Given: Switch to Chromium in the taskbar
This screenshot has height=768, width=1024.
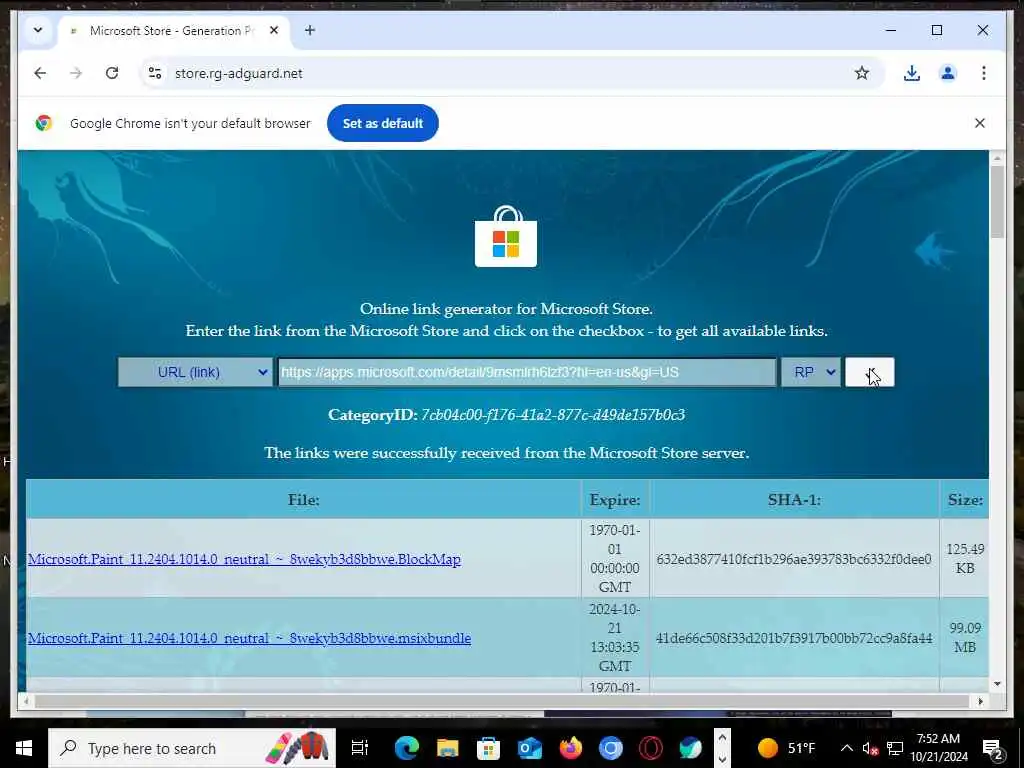Looking at the screenshot, I should [611, 748].
